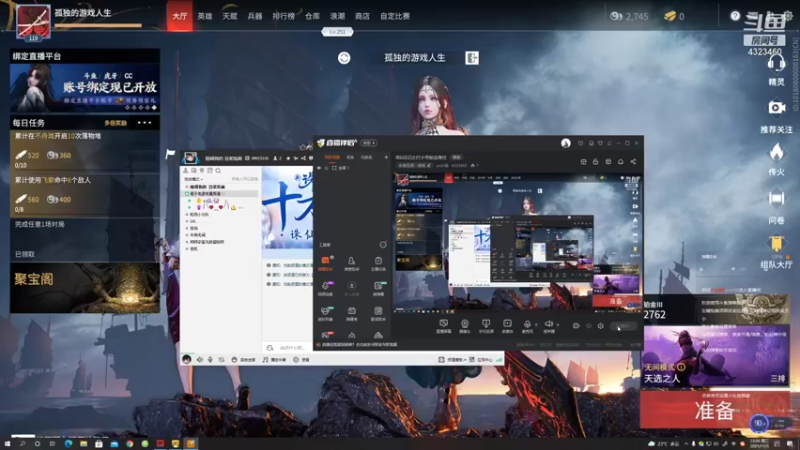
Task: Click the exit door icon beside player name
Action: [x=472, y=58]
